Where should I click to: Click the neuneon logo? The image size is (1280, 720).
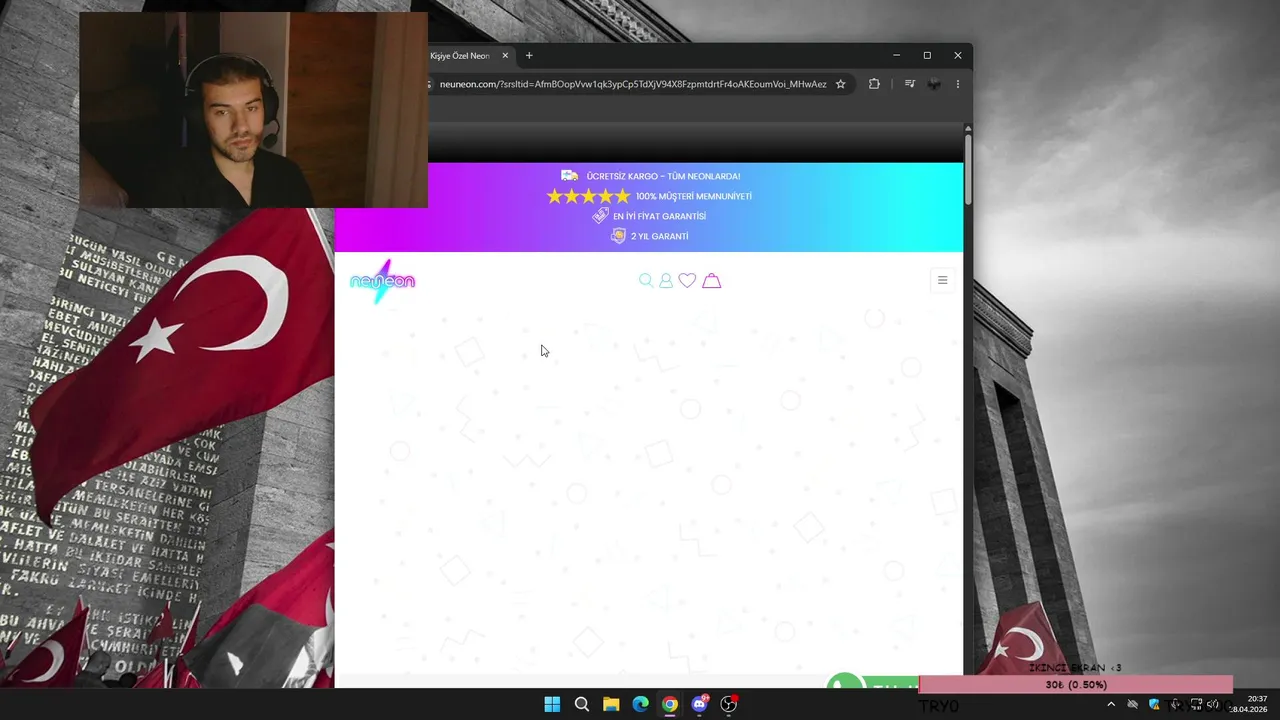382,281
